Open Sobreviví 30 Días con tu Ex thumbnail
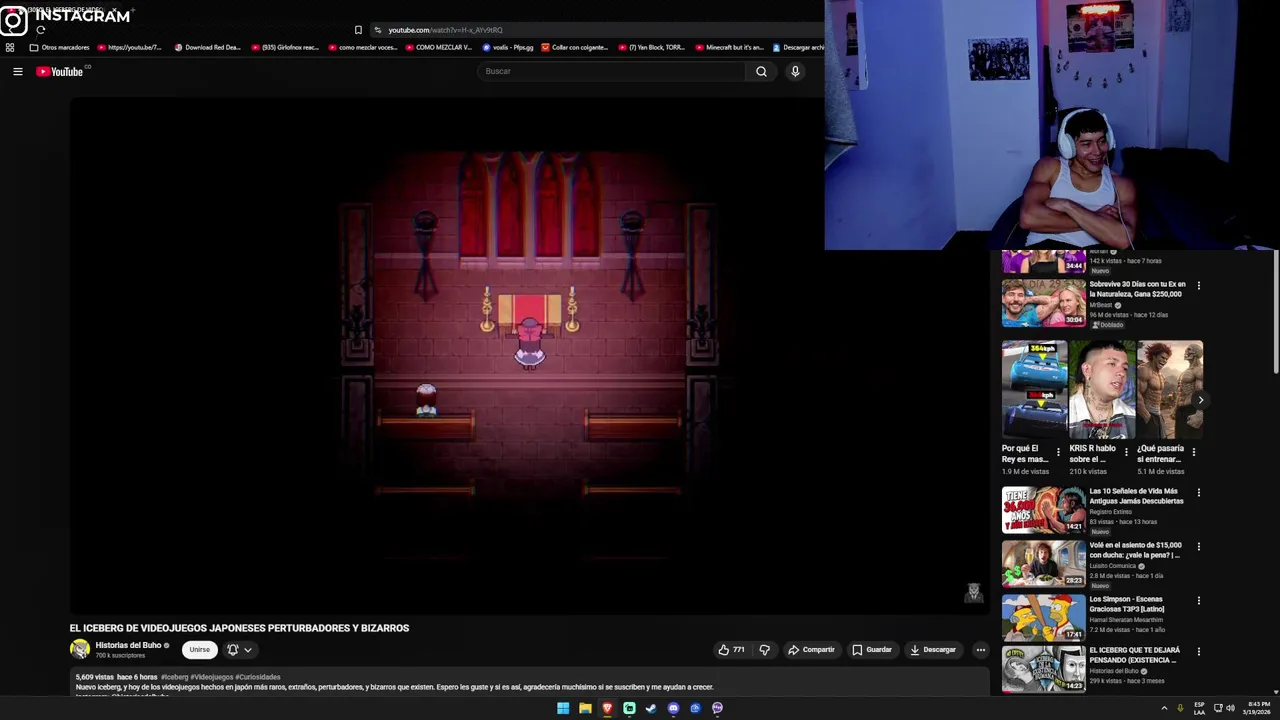The height and width of the screenshot is (720, 1280). 1043,304
